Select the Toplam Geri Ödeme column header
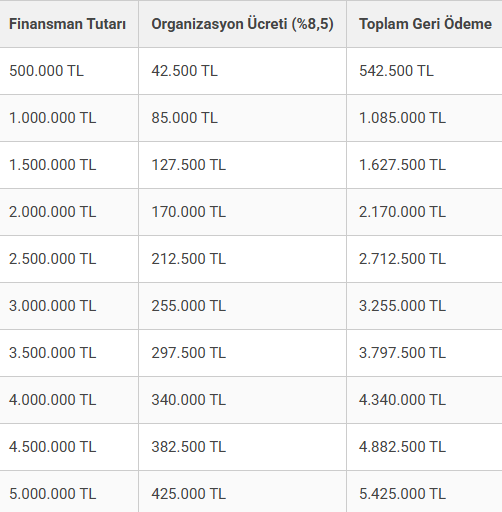Image resolution: width=502 pixels, height=512 pixels. [x=425, y=24]
